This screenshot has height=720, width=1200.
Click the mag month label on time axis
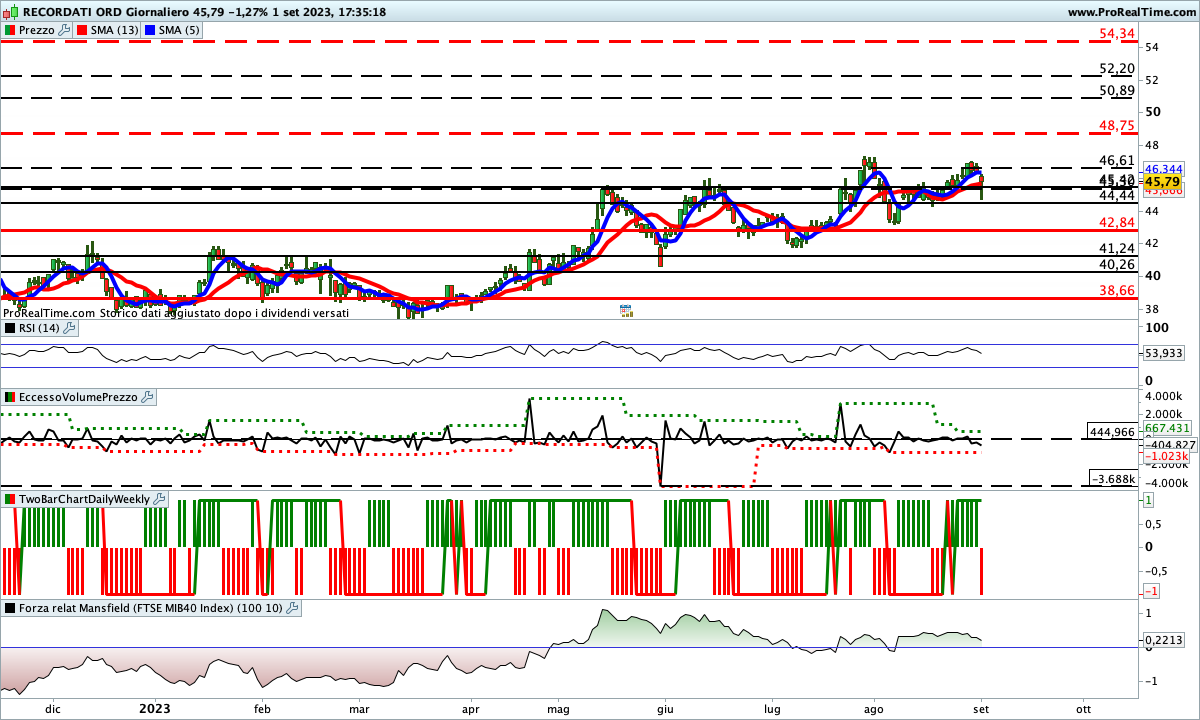pyautogui.click(x=559, y=708)
